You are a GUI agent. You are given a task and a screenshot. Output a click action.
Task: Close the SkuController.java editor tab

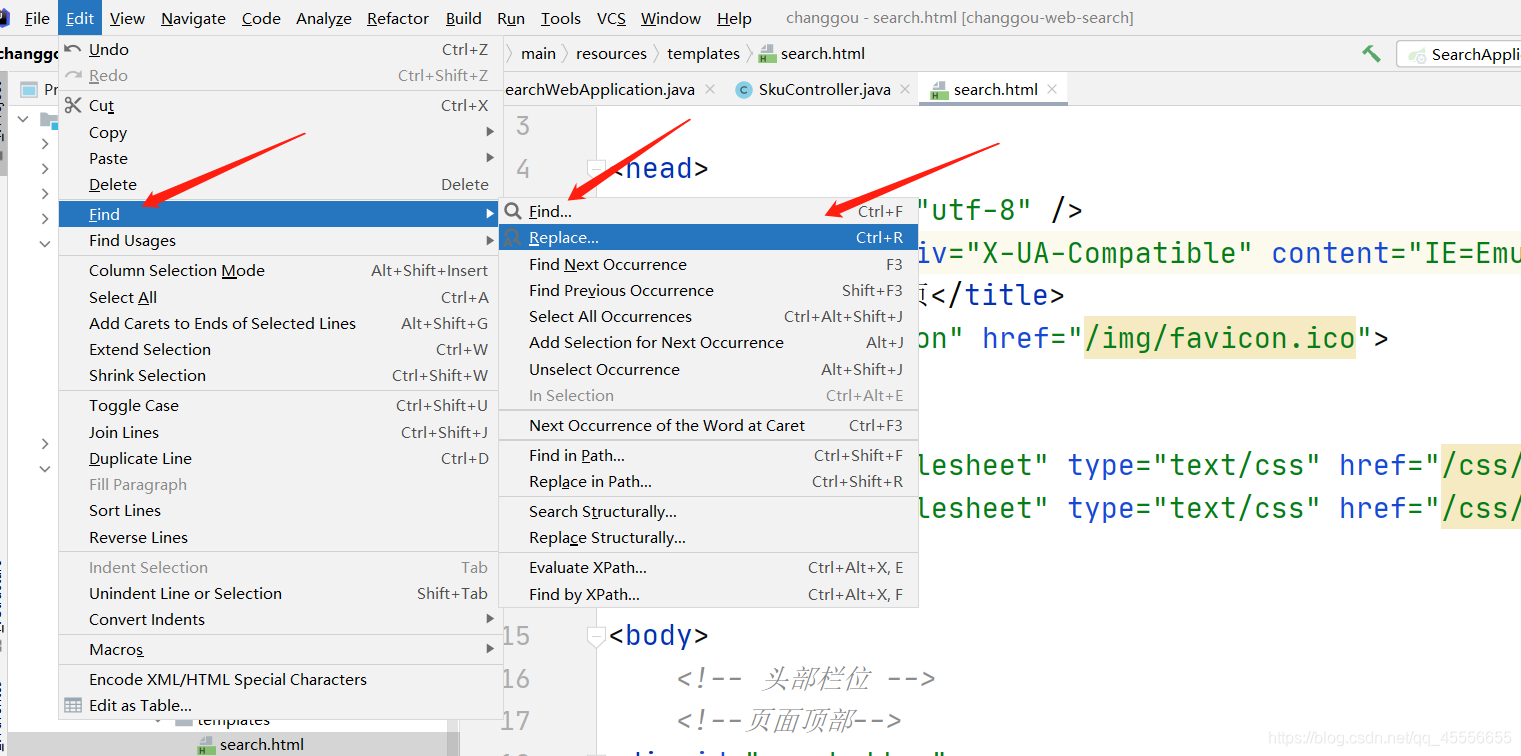coord(904,89)
